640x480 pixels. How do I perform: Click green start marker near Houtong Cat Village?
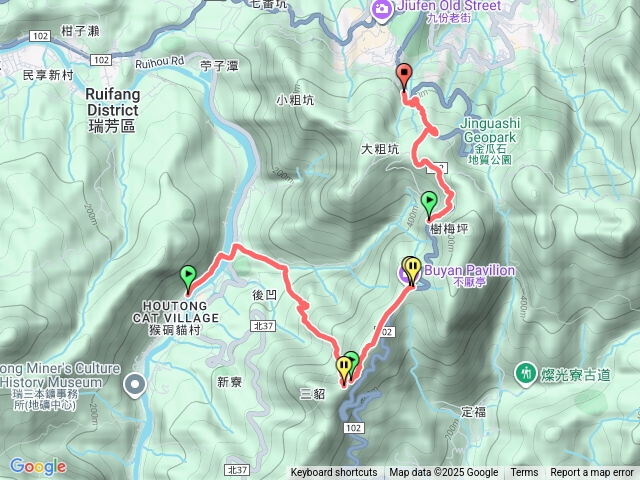tap(188, 279)
